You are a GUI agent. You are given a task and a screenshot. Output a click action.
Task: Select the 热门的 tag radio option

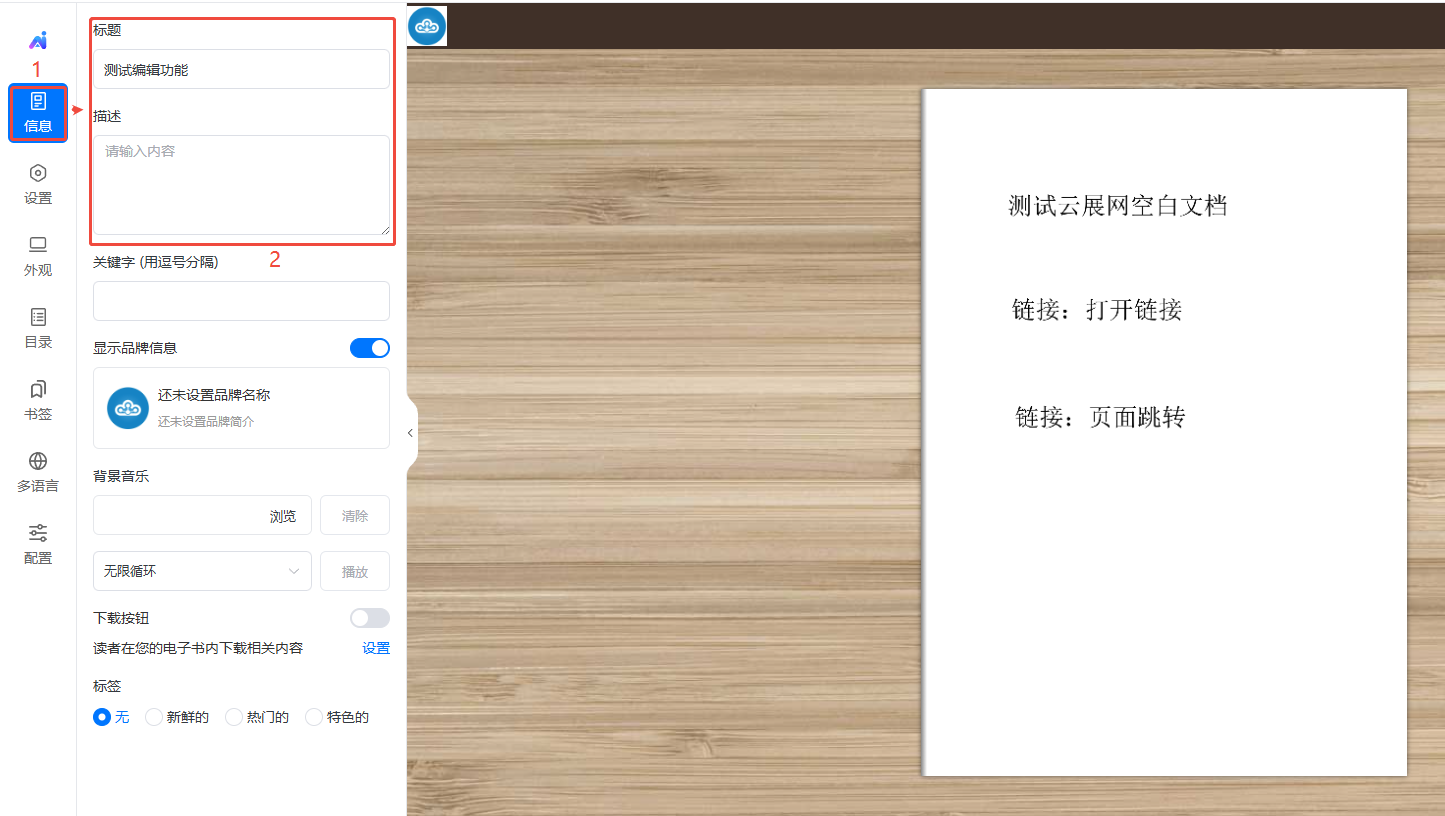[x=234, y=717]
